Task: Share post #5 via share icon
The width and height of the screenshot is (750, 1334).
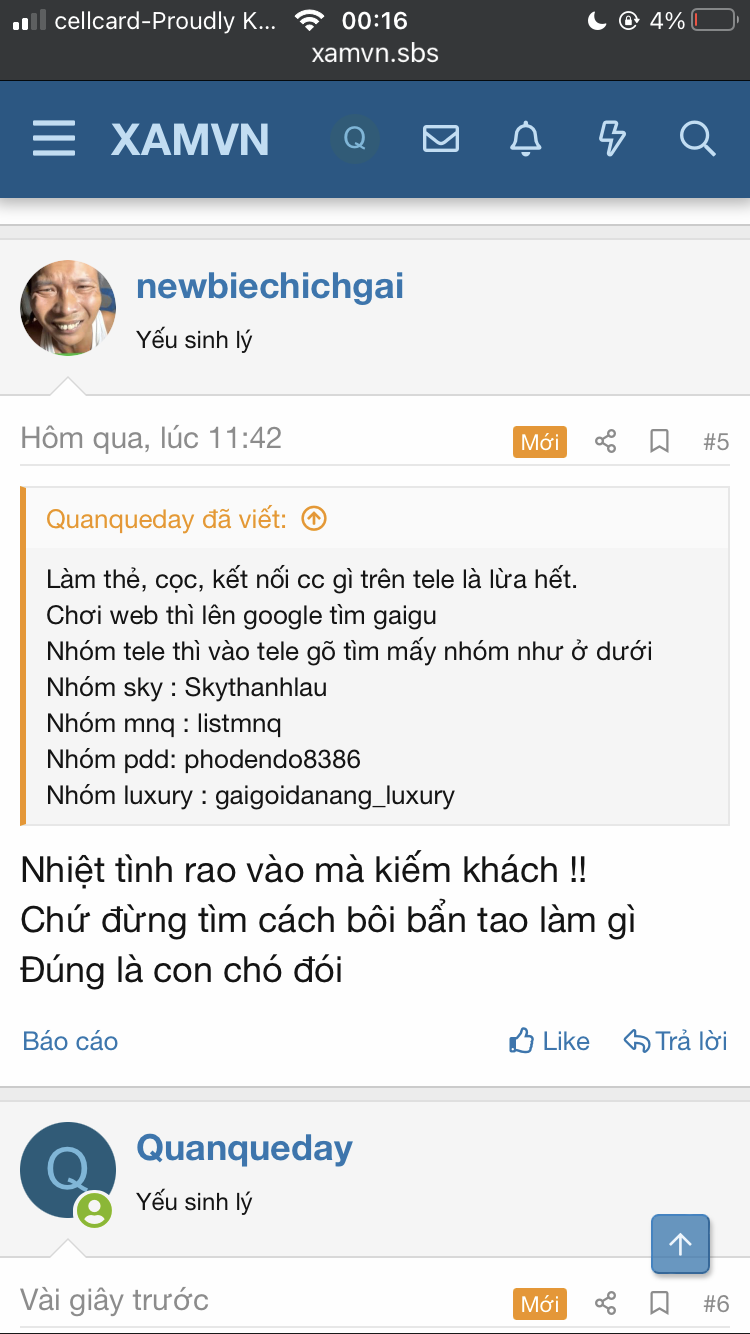Action: coord(605,441)
